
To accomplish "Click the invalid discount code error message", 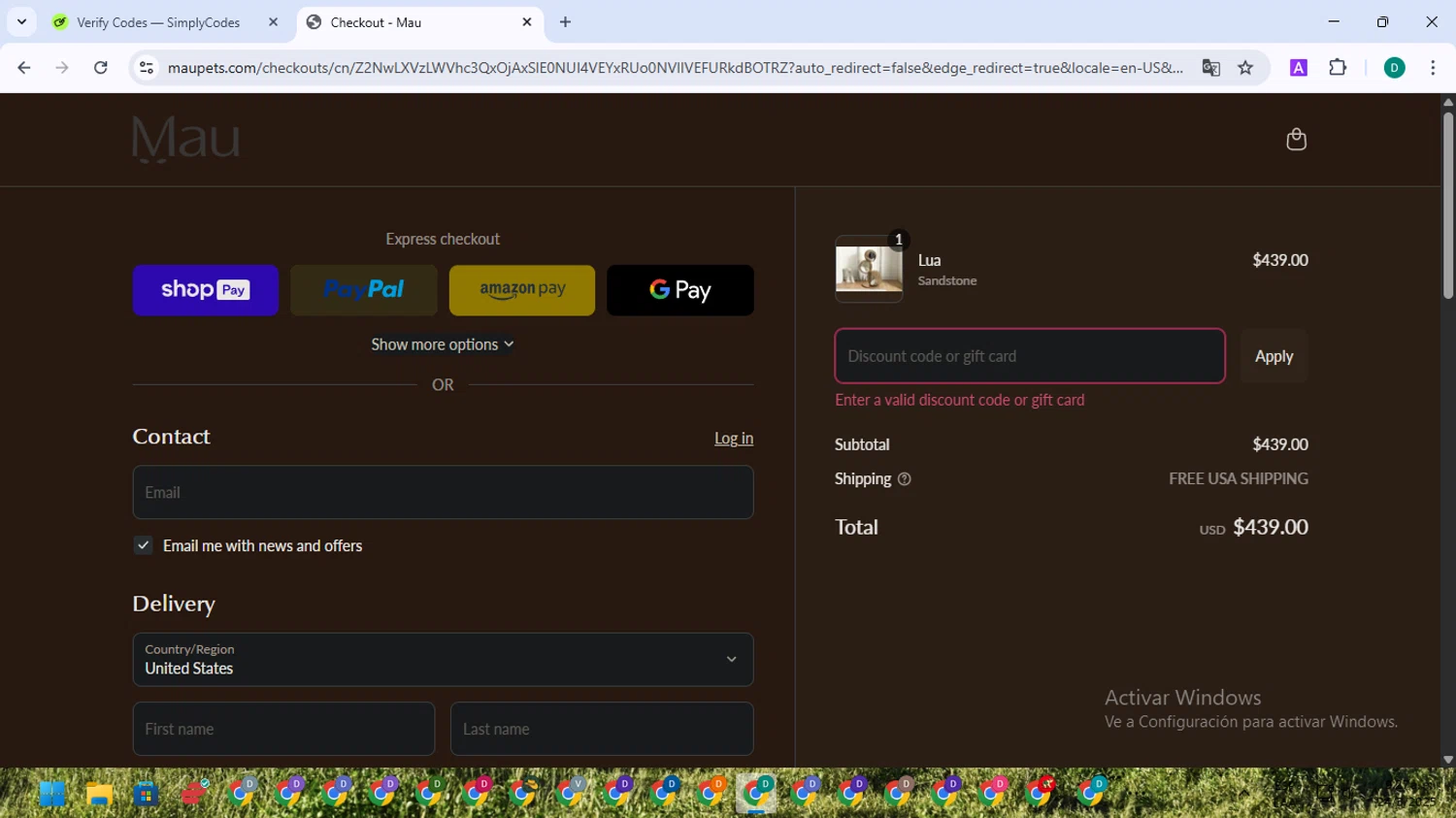I will (x=960, y=400).
